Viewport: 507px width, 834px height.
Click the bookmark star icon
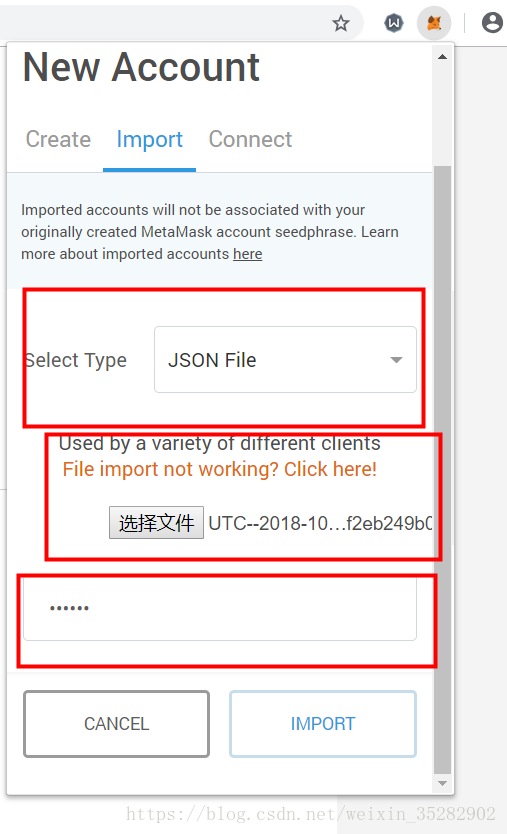[340, 23]
